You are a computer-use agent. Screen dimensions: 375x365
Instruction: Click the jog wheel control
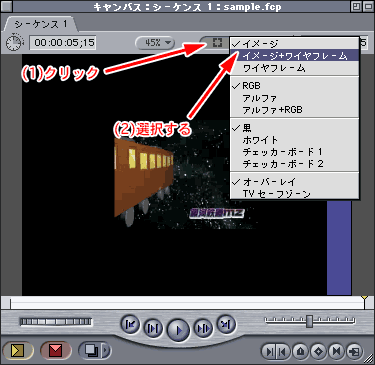click(56, 322)
